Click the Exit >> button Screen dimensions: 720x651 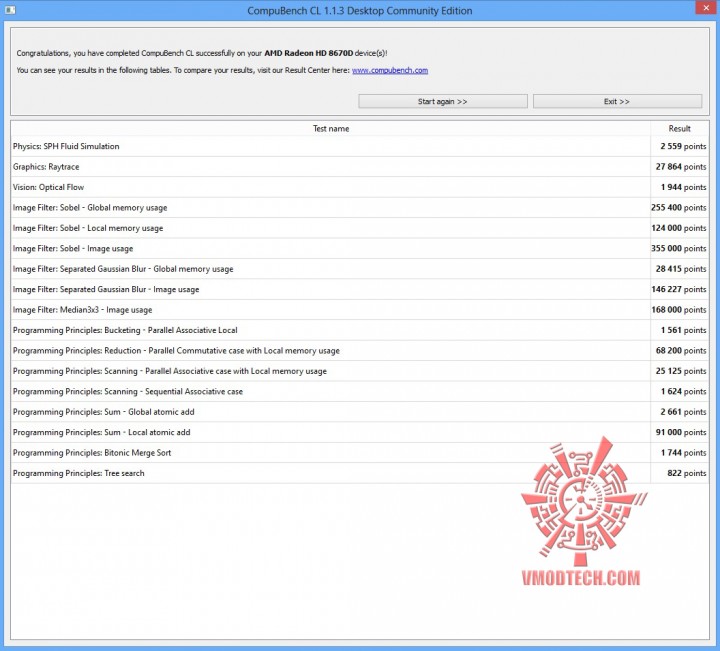pos(617,101)
